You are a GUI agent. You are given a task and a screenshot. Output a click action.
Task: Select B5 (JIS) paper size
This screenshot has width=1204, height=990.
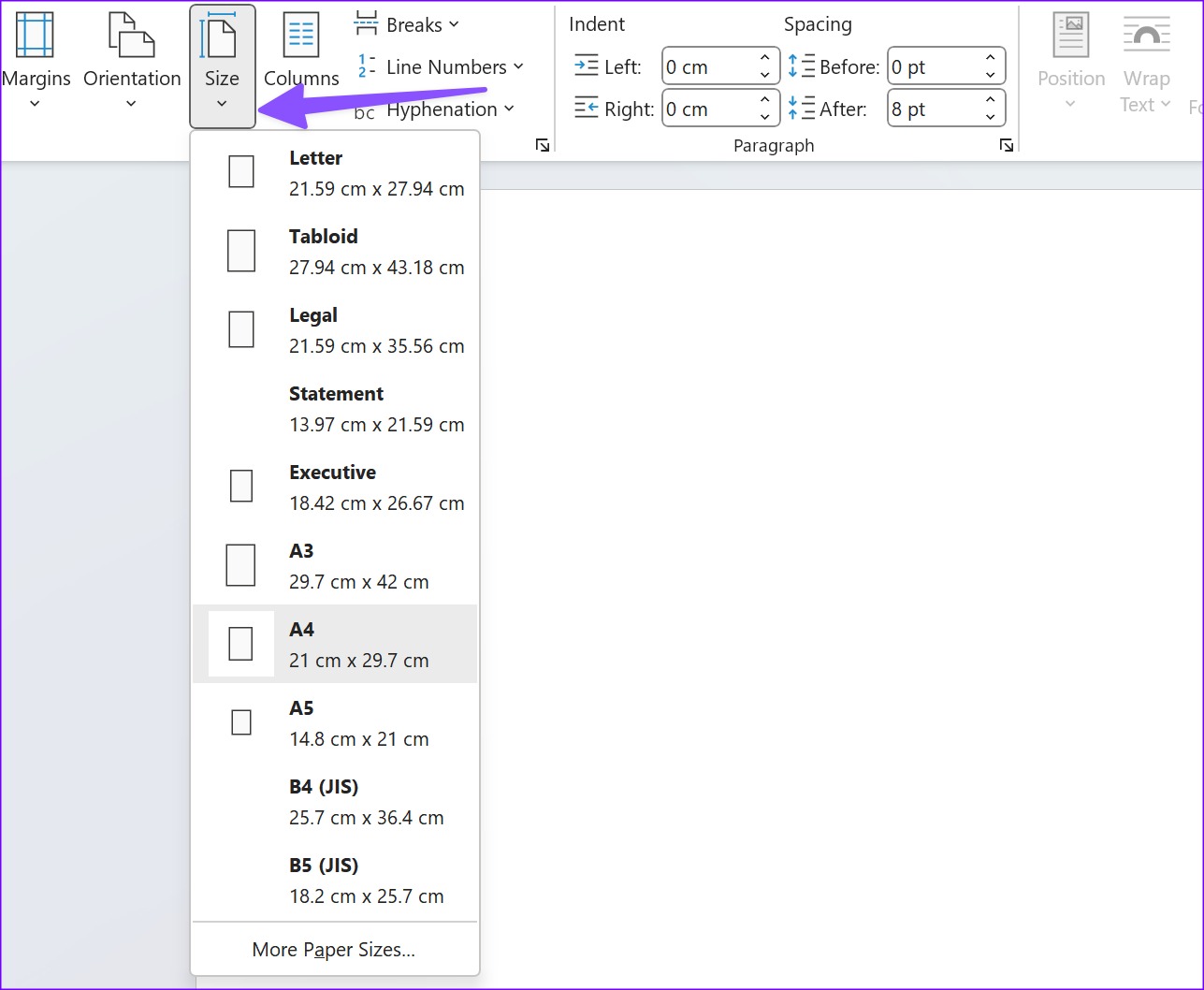point(335,880)
